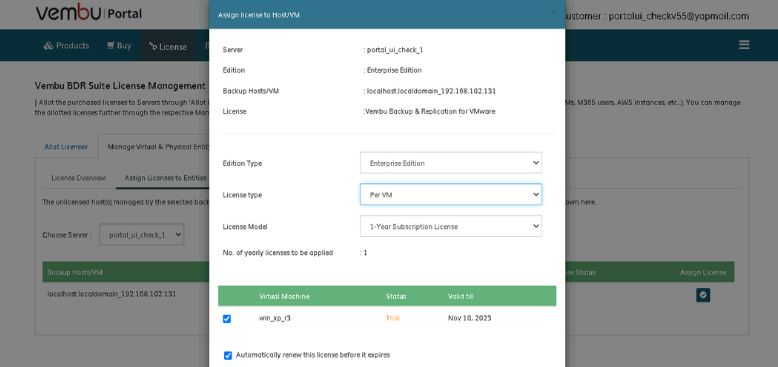Click the customer email in header
The height and width of the screenshot is (367, 778).
[678, 16]
